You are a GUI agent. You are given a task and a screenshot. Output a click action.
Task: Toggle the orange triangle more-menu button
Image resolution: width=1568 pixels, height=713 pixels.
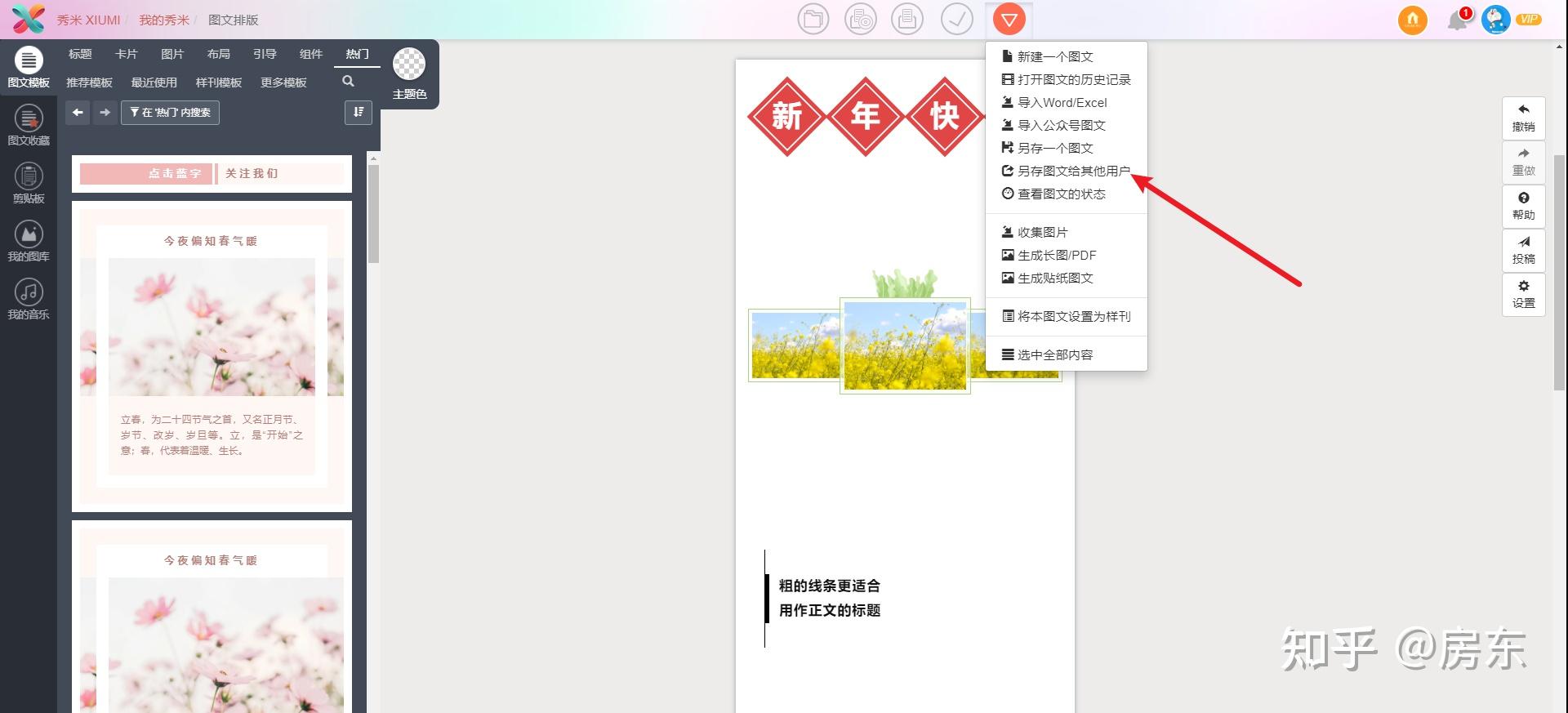1009,20
